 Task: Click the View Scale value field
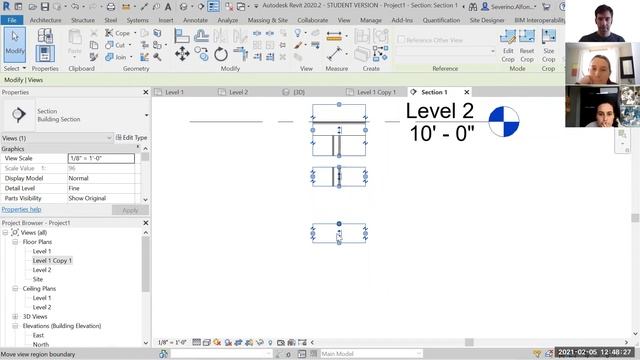pyautogui.click(x=101, y=158)
